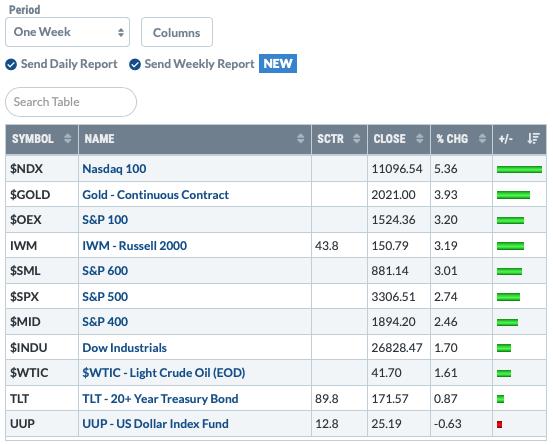Open the IWM - Russell 2000 link
Screen dimensions: 553x445
click(x=134, y=245)
